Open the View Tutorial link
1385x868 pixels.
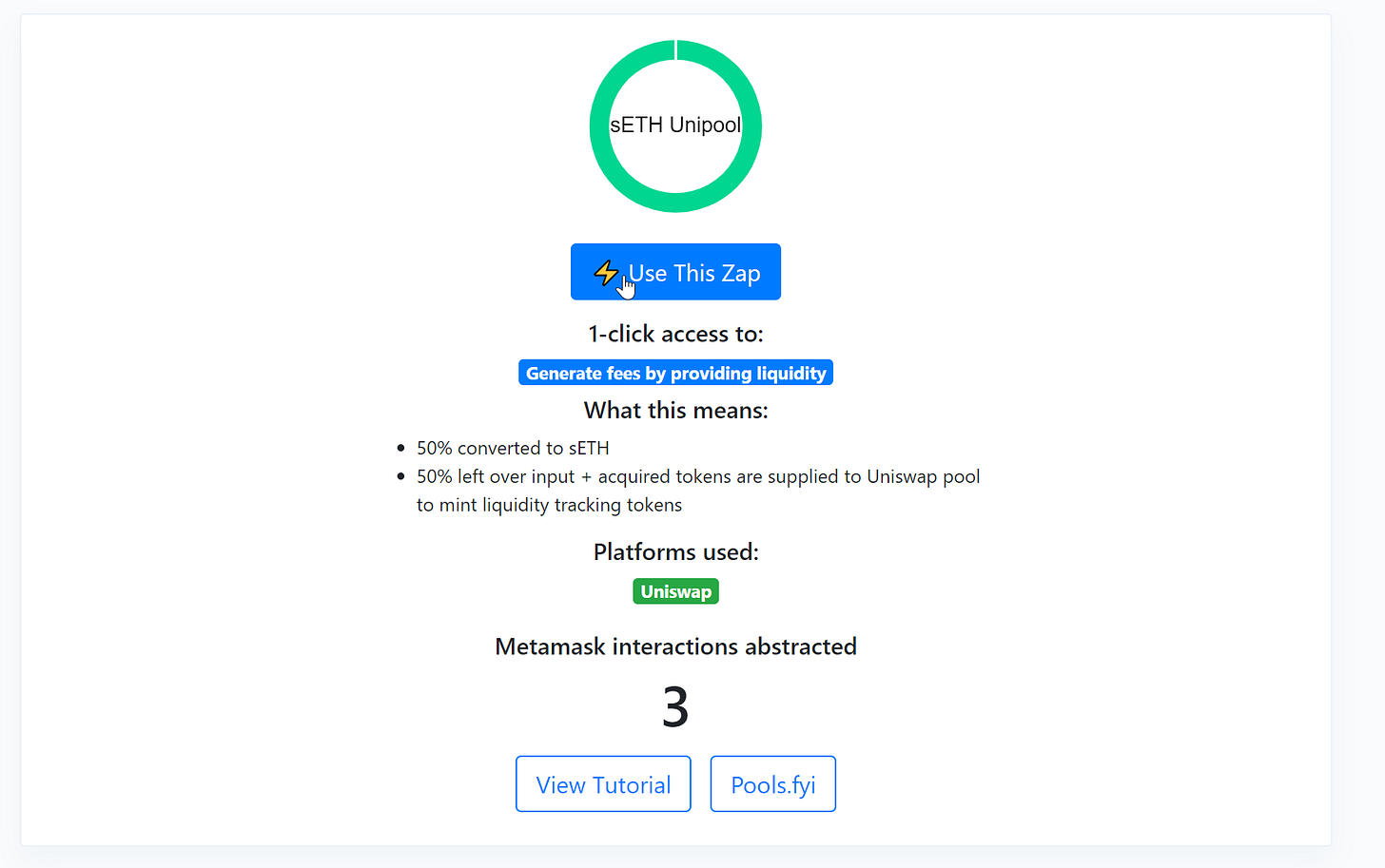tap(603, 784)
